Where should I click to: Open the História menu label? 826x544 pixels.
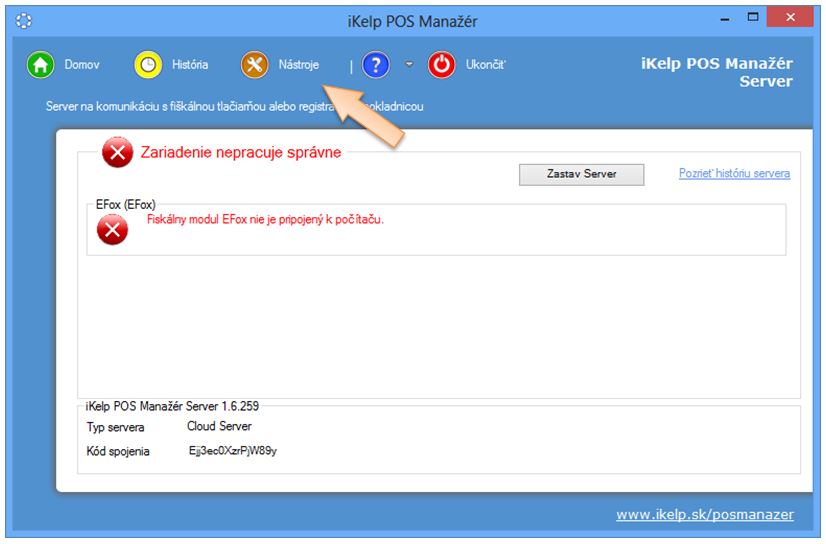(190, 65)
